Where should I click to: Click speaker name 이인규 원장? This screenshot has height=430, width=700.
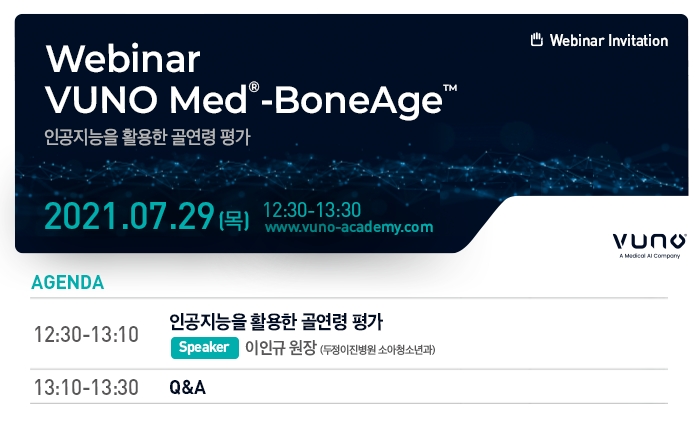[281, 347]
